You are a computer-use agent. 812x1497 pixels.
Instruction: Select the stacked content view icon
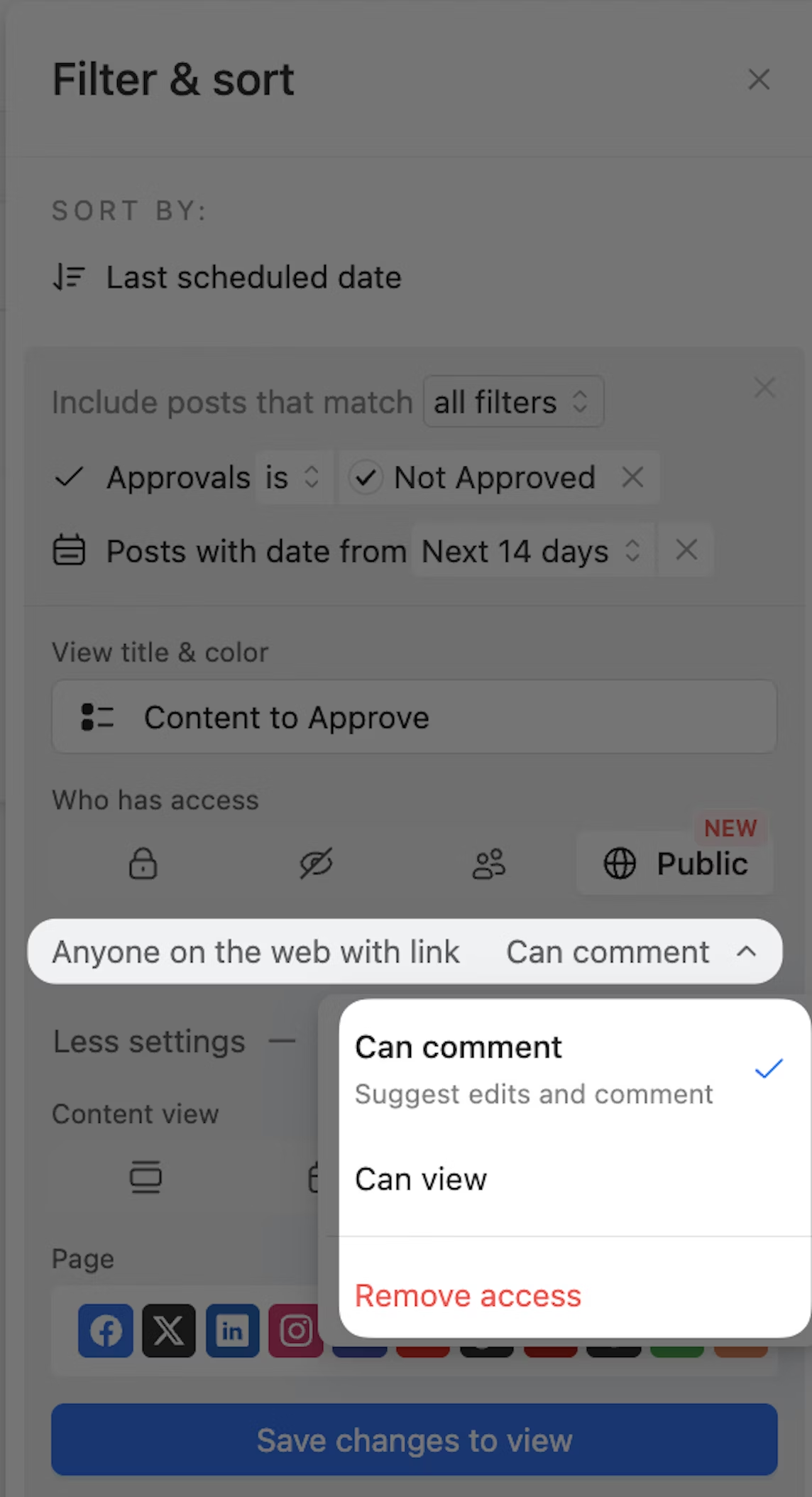146,1177
